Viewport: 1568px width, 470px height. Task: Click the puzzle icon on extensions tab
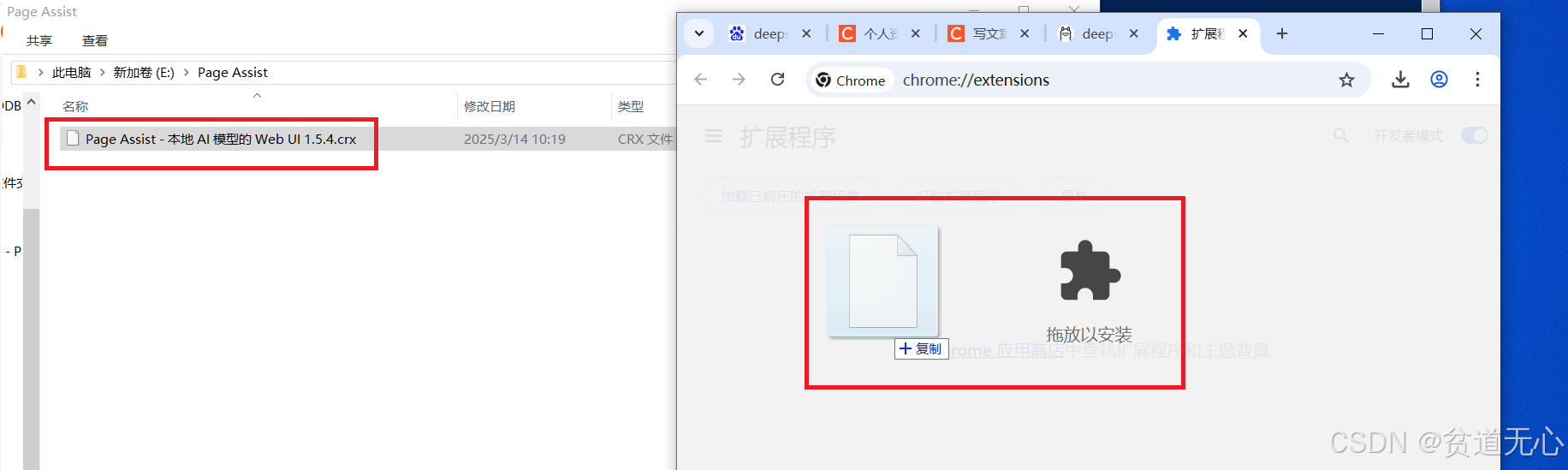[x=1173, y=33]
